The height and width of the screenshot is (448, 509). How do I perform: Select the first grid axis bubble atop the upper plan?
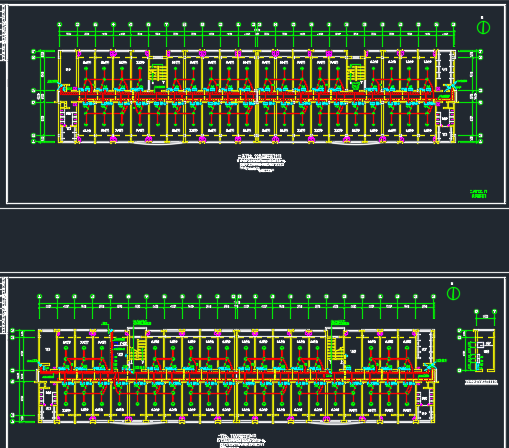pos(59,25)
